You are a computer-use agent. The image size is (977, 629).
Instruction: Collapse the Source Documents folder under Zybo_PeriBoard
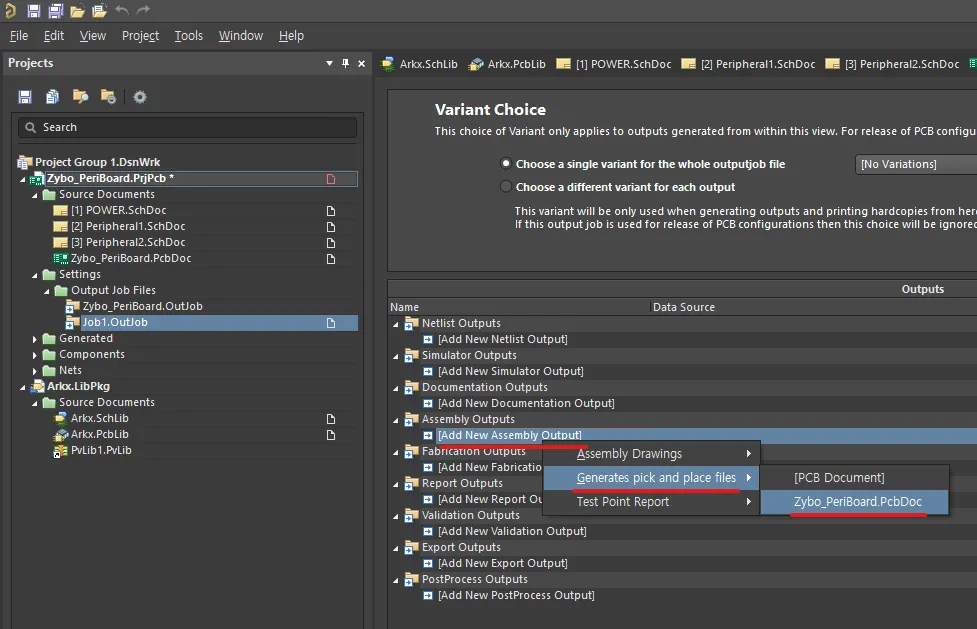[x=35, y=195]
